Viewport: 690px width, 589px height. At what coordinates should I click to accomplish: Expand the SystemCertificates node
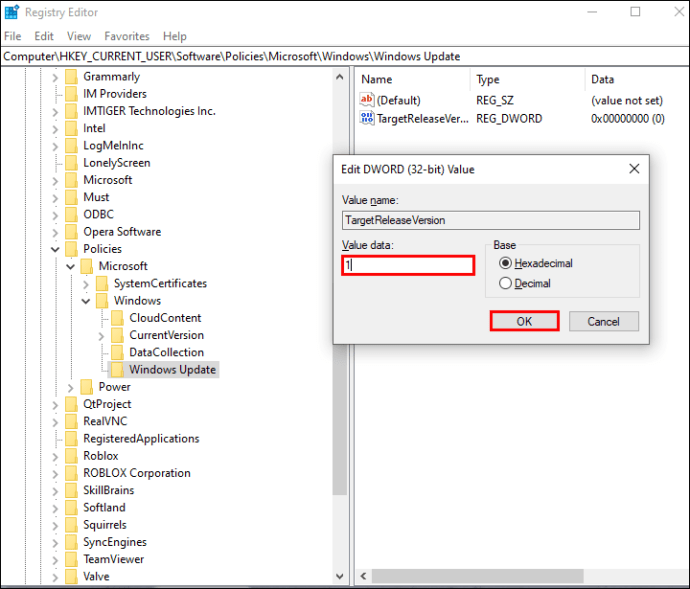86,284
